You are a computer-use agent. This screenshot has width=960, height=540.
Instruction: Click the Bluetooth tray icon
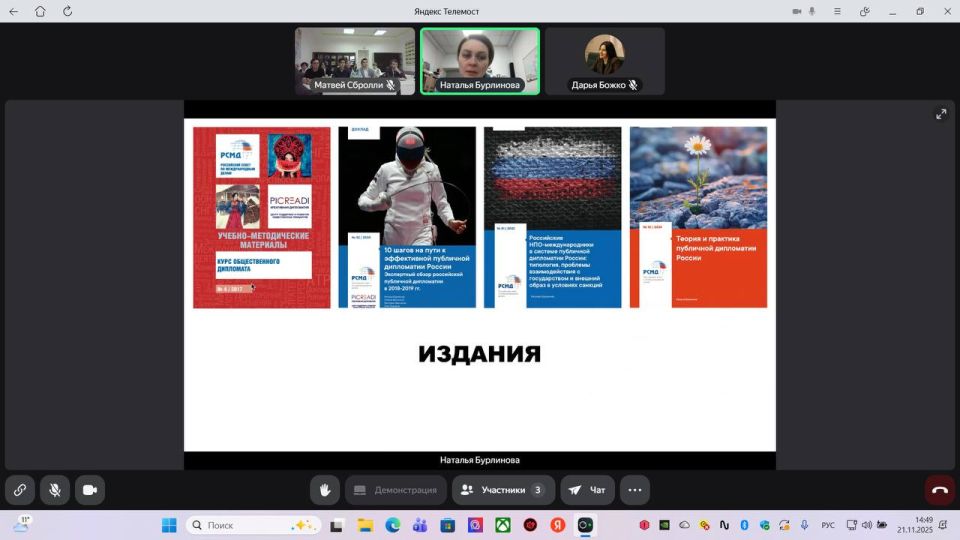click(x=744, y=525)
